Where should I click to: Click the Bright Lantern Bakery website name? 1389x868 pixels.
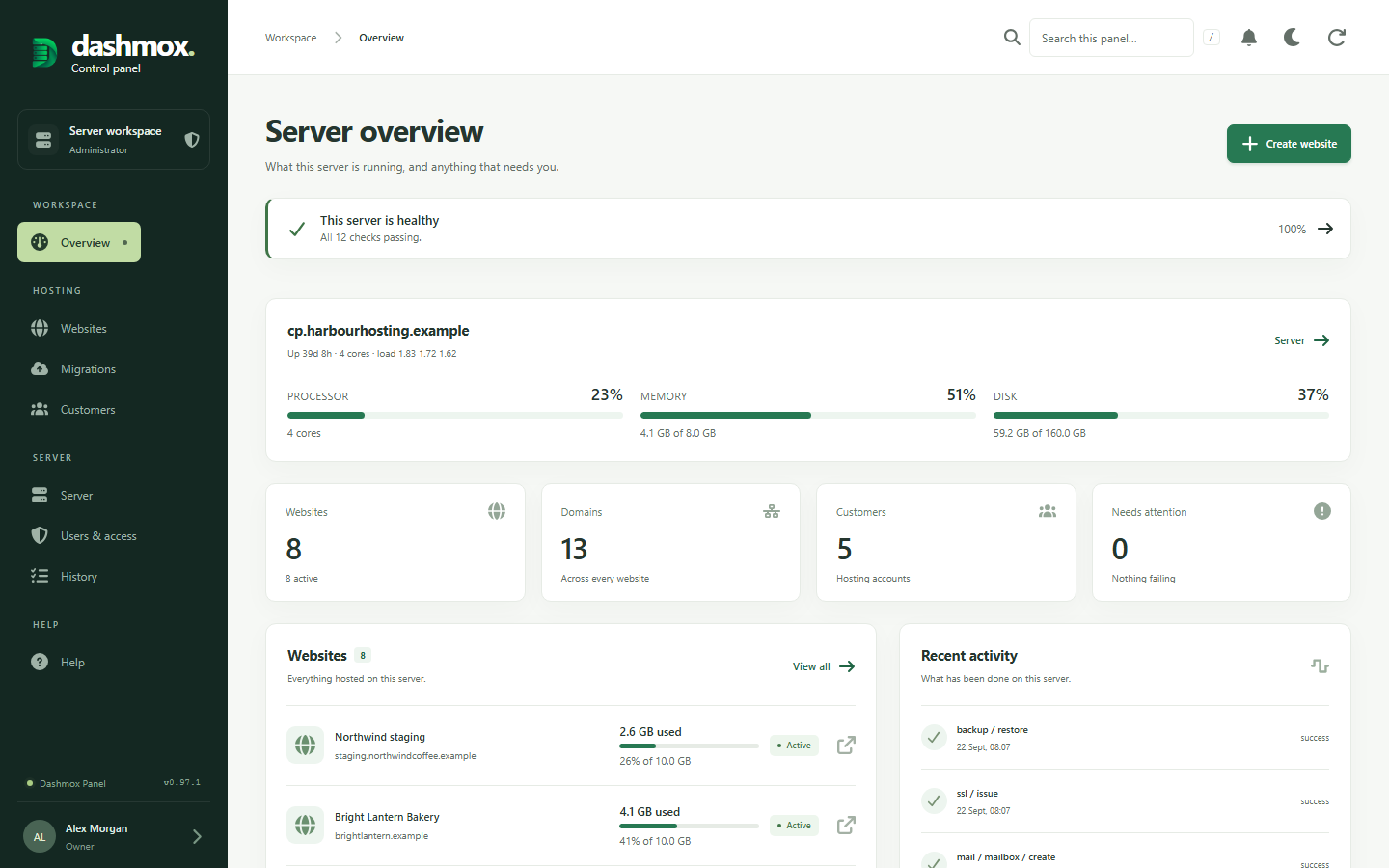click(x=387, y=817)
